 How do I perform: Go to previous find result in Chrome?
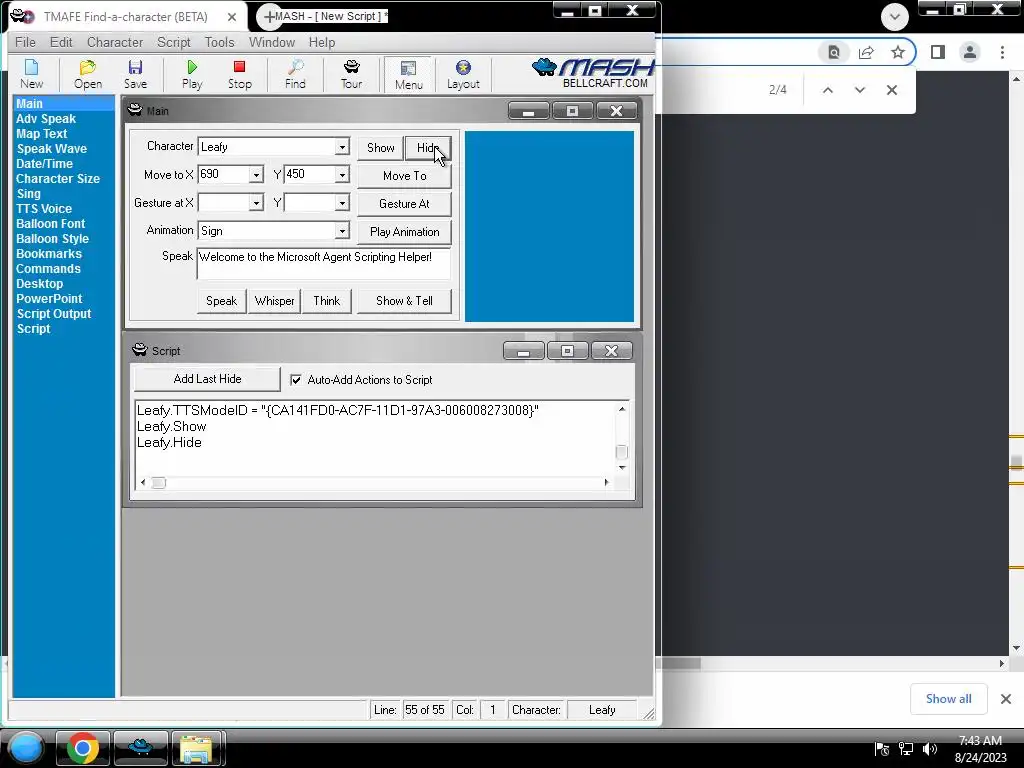pyautogui.click(x=827, y=90)
